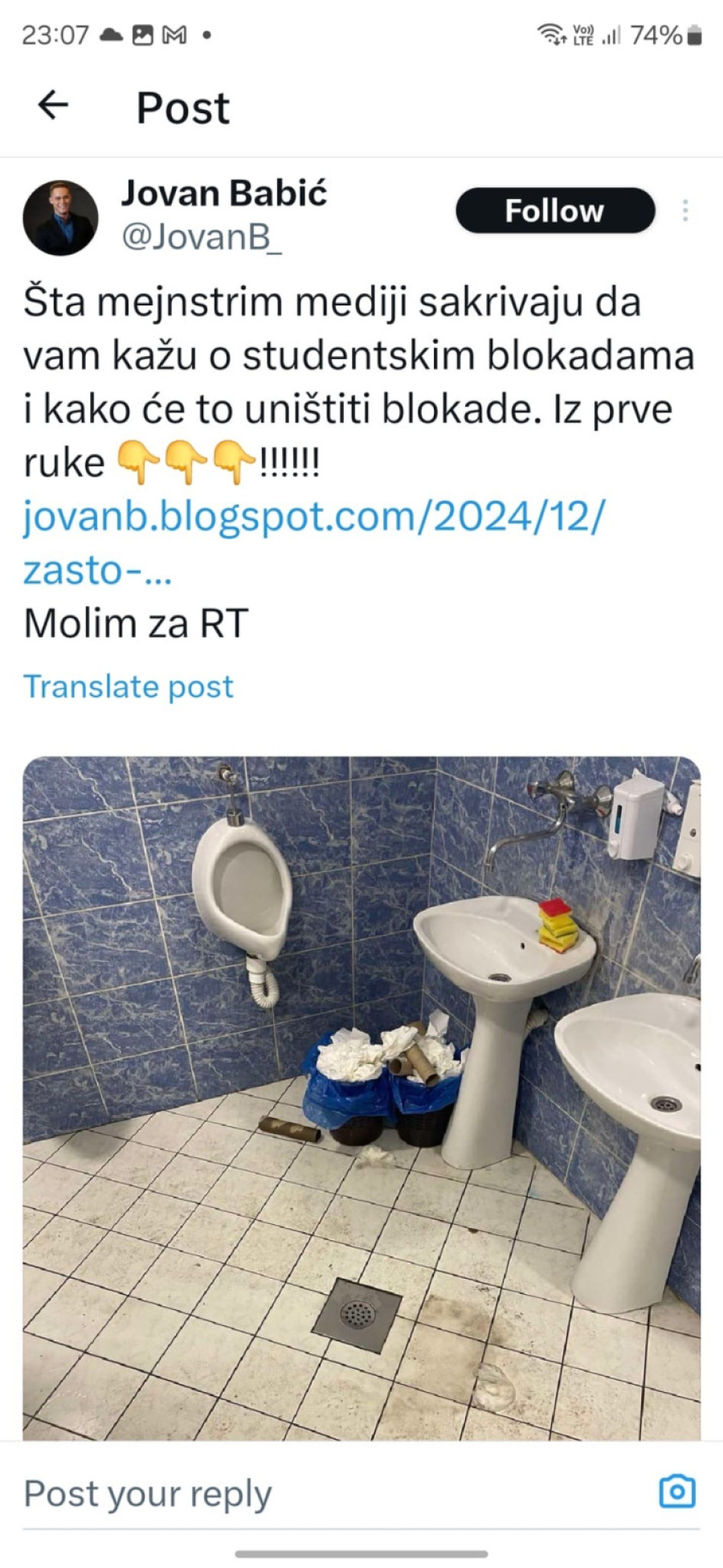Tap the back arrow icon

coord(53,104)
